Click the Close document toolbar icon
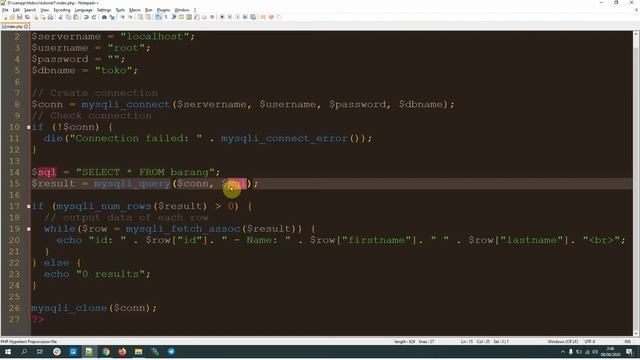Viewport: 640px width, 360px height. (36, 17)
